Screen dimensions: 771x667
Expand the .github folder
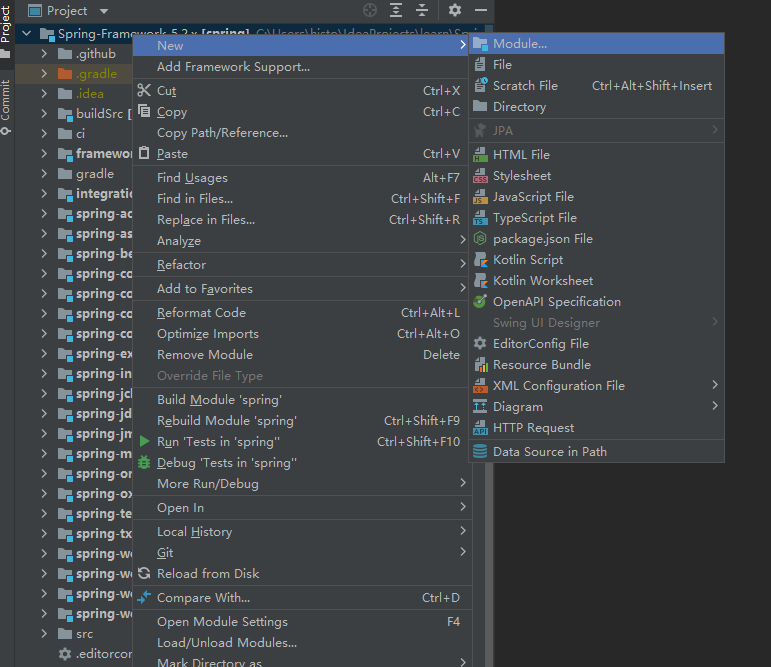click(44, 53)
